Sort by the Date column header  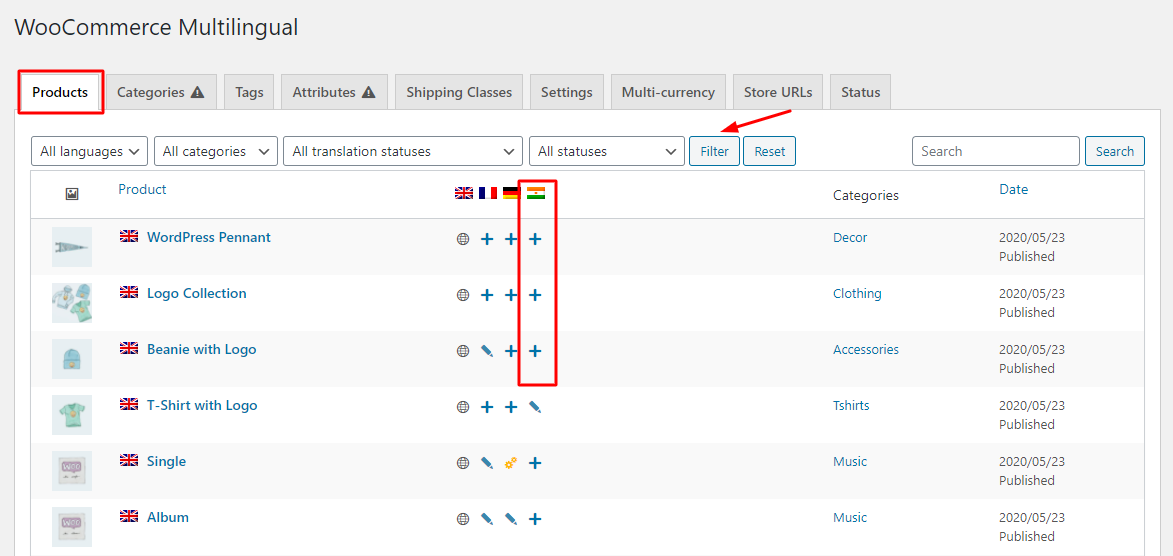pos(1014,189)
